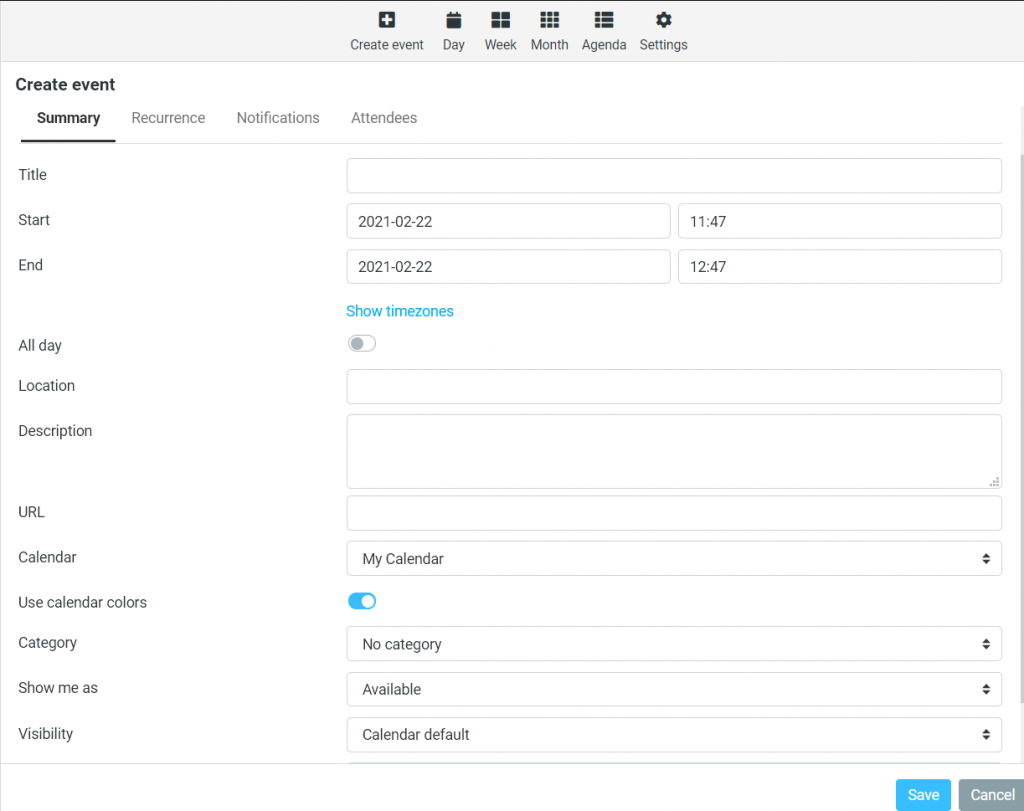1024x811 pixels.
Task: Click the Create event plus icon
Action: [387, 20]
